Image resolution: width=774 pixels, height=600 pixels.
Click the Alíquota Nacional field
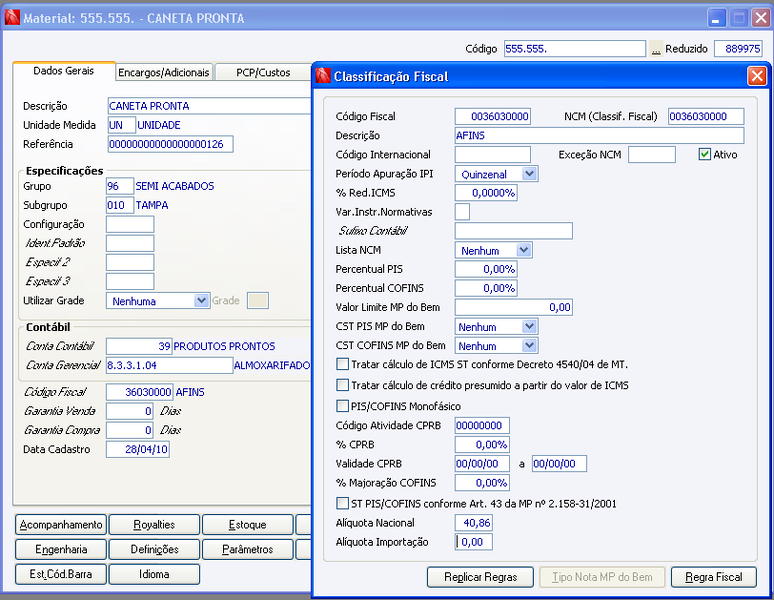click(x=474, y=523)
